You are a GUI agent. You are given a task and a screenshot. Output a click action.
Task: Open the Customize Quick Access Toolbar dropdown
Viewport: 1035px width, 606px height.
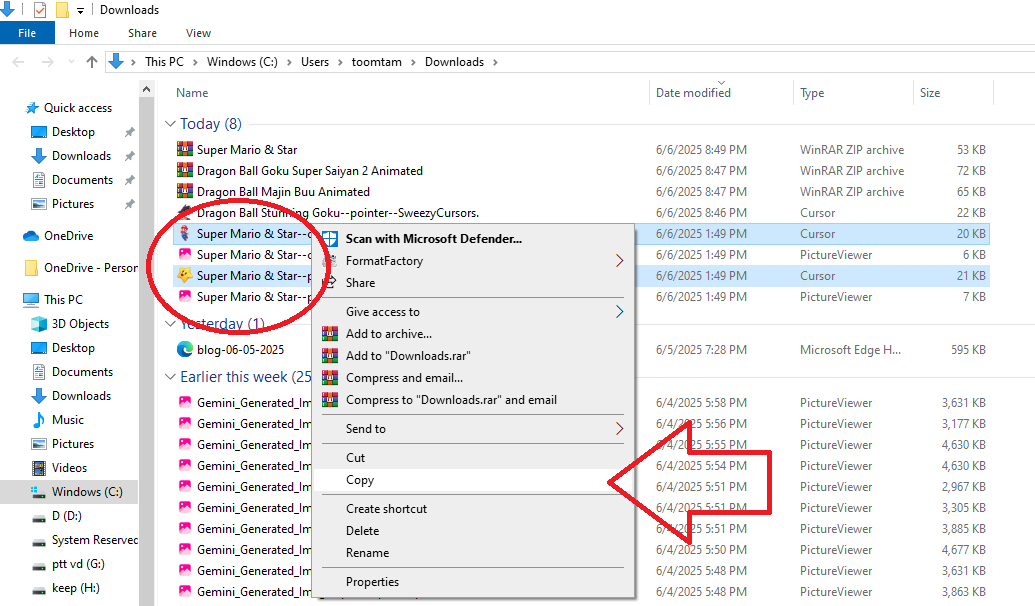[81, 11]
